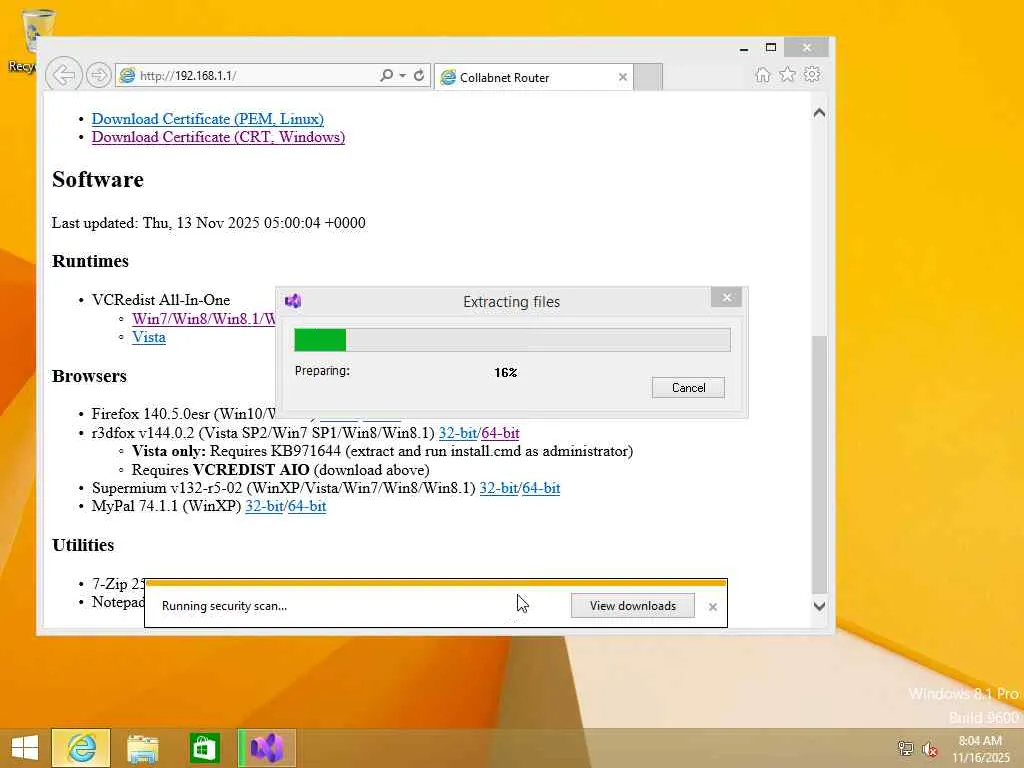1024x768 pixels.
Task: Click the Win7/Win8/Win8.1 VCRedist link
Action: point(204,319)
